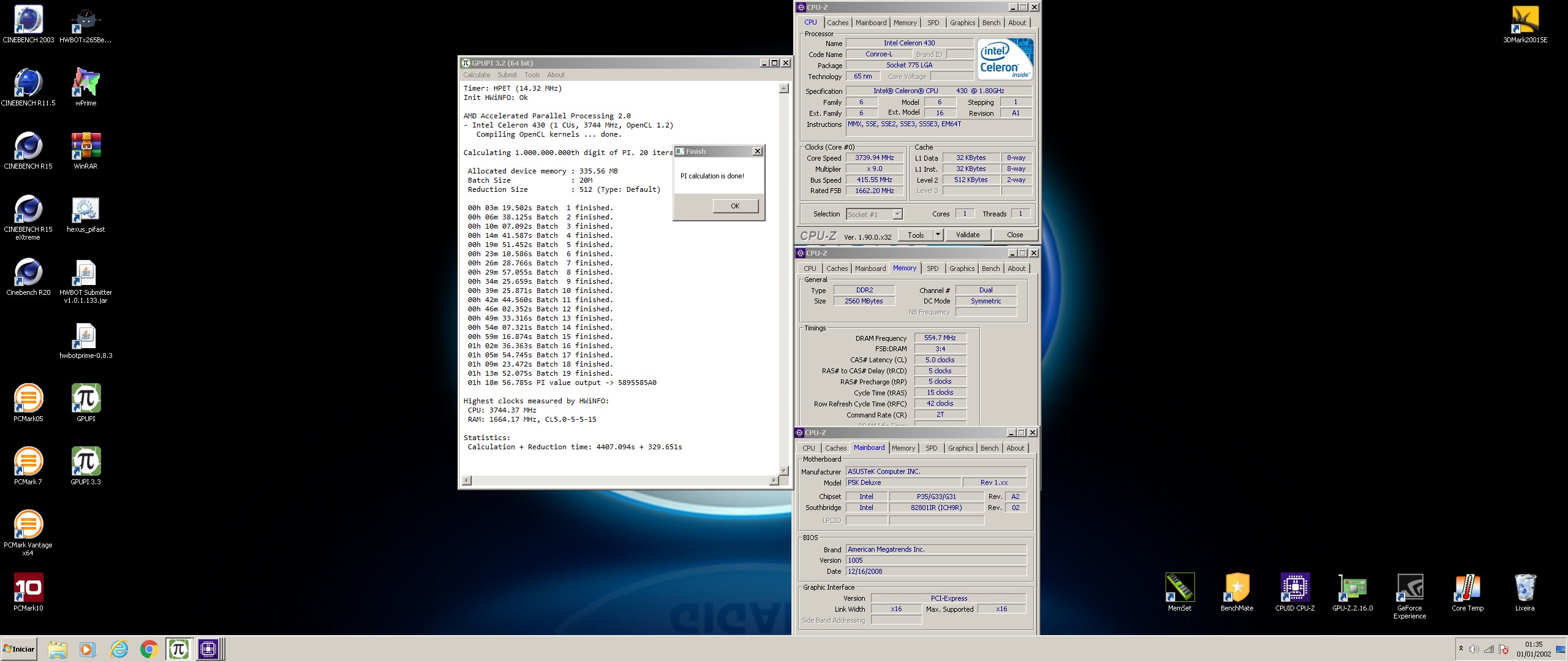
Task: Open CINEBENCH 2003 desktop icon
Action: click(x=28, y=25)
